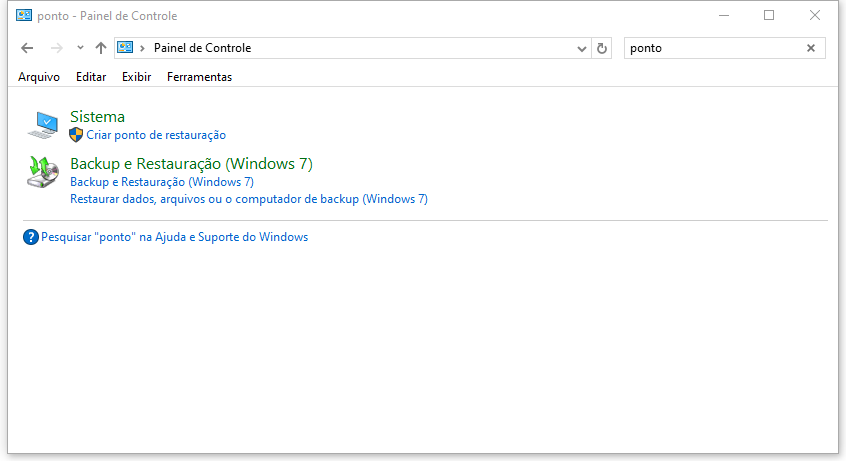Go back with the left arrow

pos(27,48)
